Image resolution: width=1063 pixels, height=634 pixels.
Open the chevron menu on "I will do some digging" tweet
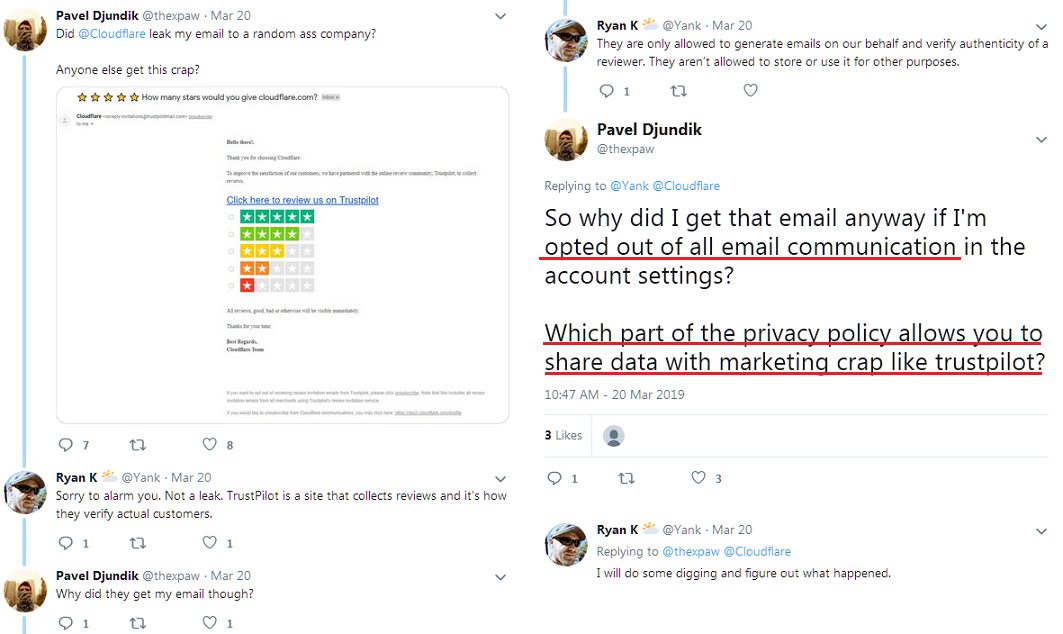(x=1040, y=530)
